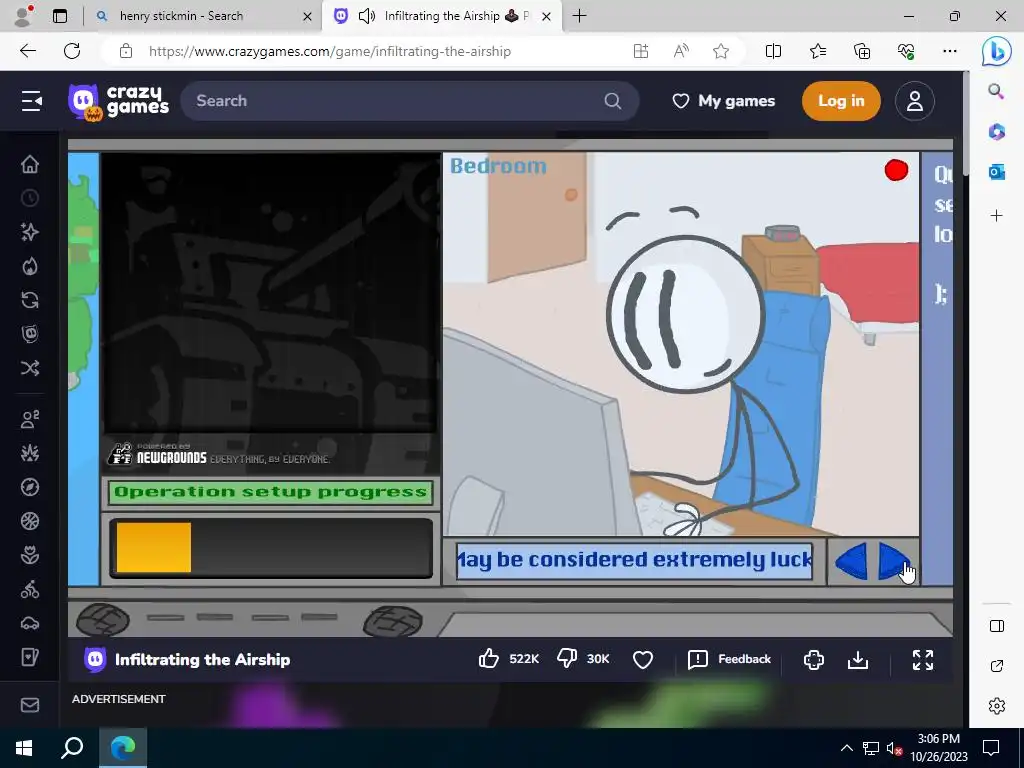Click the orange Log in button
This screenshot has width=1024, height=768.
click(841, 101)
